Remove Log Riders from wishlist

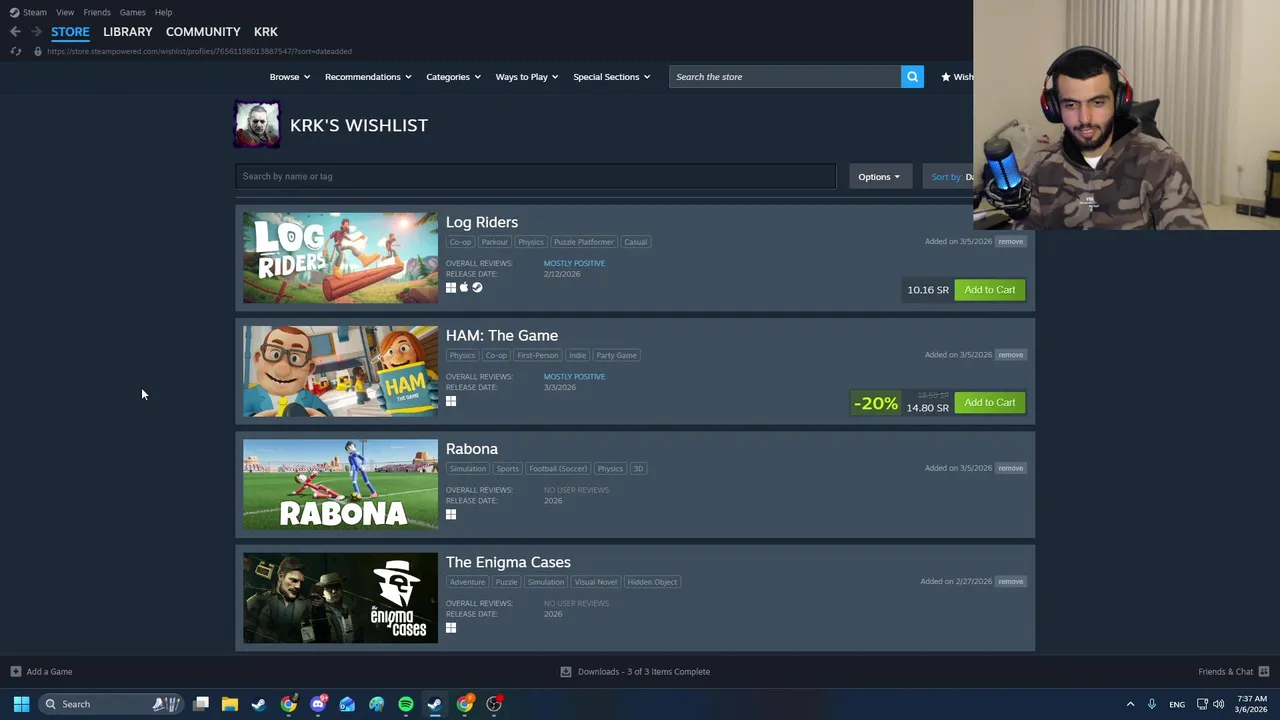tap(1010, 241)
